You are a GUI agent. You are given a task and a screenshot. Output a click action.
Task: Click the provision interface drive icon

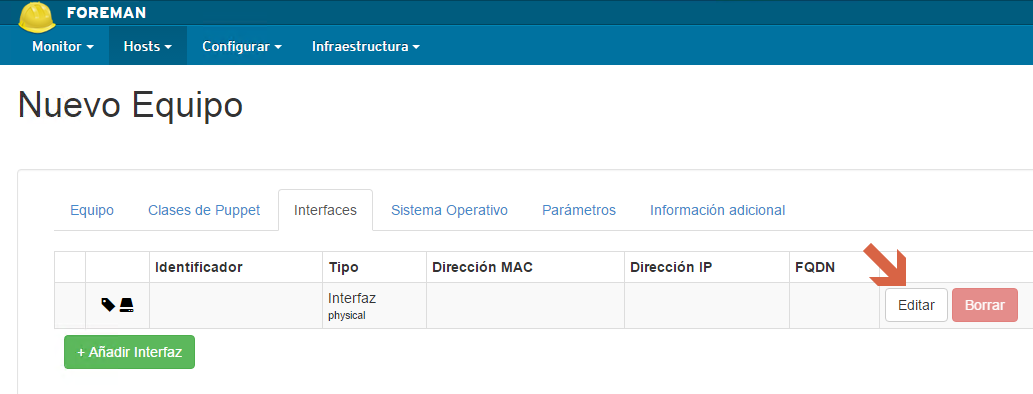coord(126,304)
